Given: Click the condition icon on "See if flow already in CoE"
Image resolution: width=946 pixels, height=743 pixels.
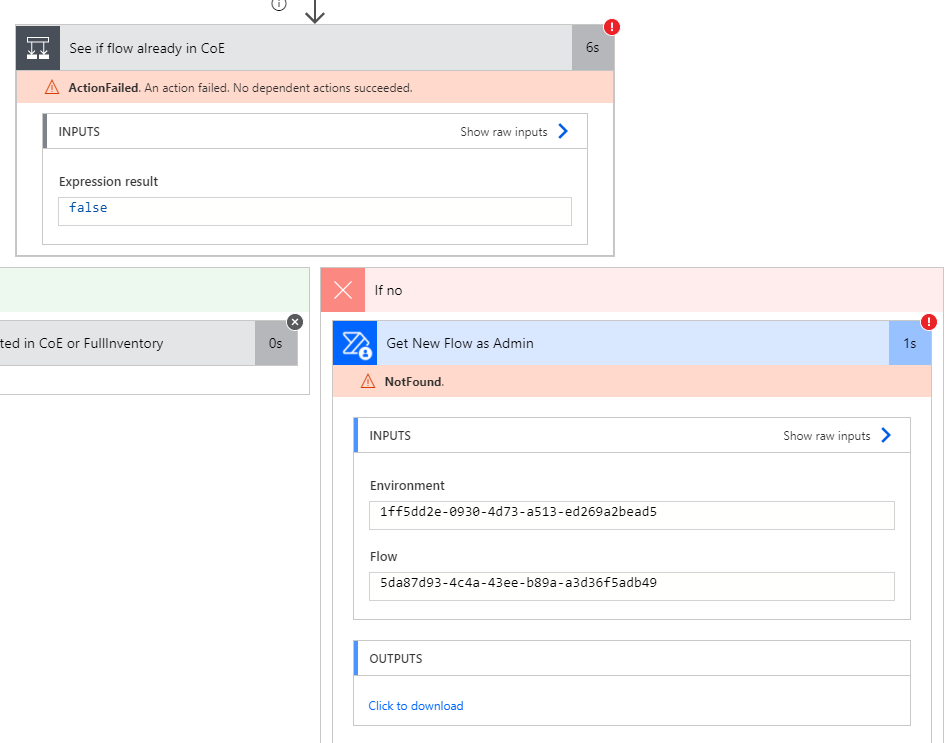Looking at the screenshot, I should click(37, 47).
